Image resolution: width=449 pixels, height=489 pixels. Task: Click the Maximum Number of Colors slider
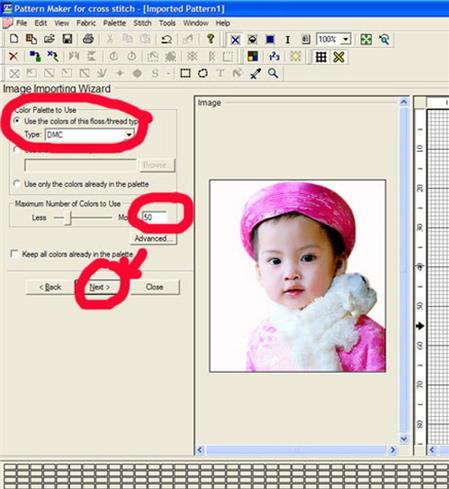(x=83, y=218)
